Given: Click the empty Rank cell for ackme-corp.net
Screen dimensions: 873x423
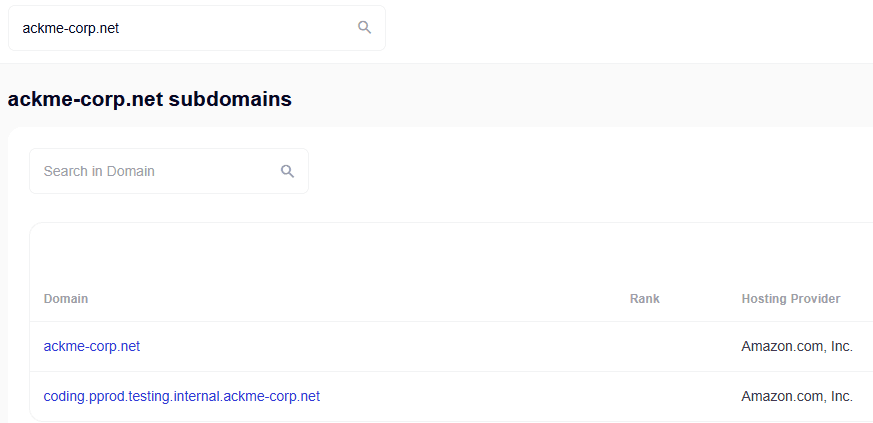Looking at the screenshot, I should click(645, 346).
